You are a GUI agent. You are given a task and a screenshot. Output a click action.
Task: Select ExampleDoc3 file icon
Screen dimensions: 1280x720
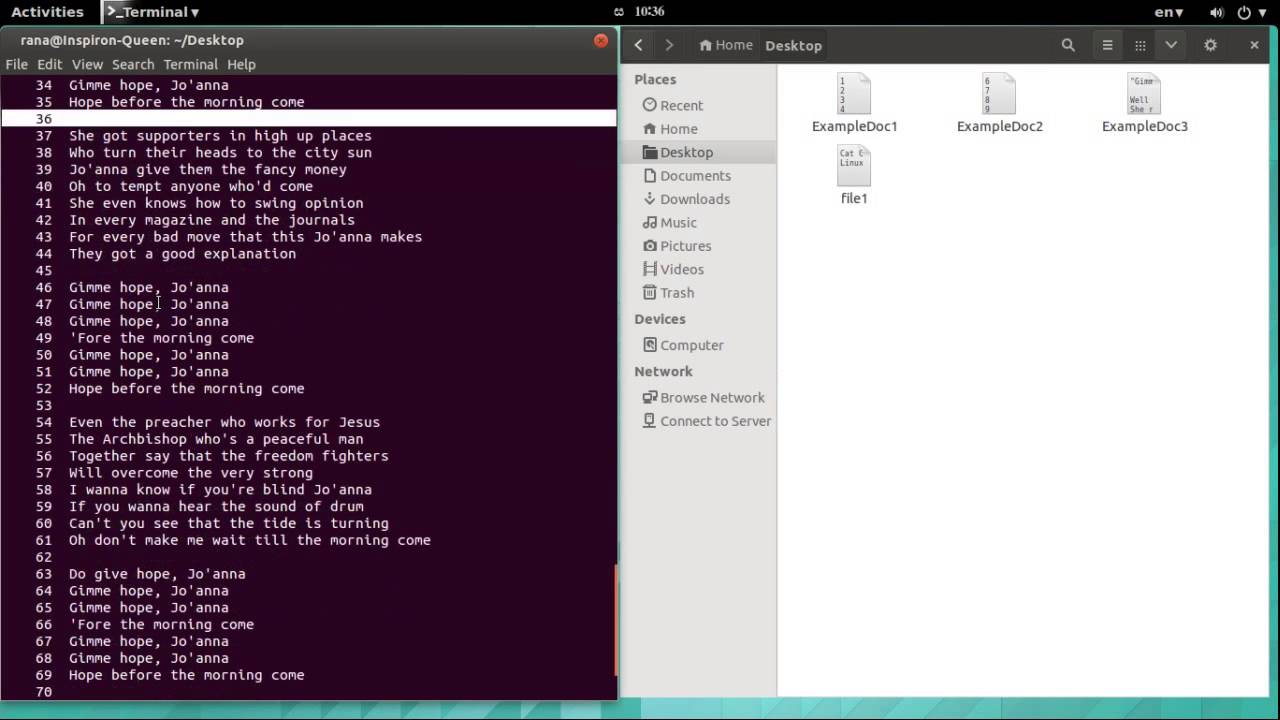tap(1144, 94)
